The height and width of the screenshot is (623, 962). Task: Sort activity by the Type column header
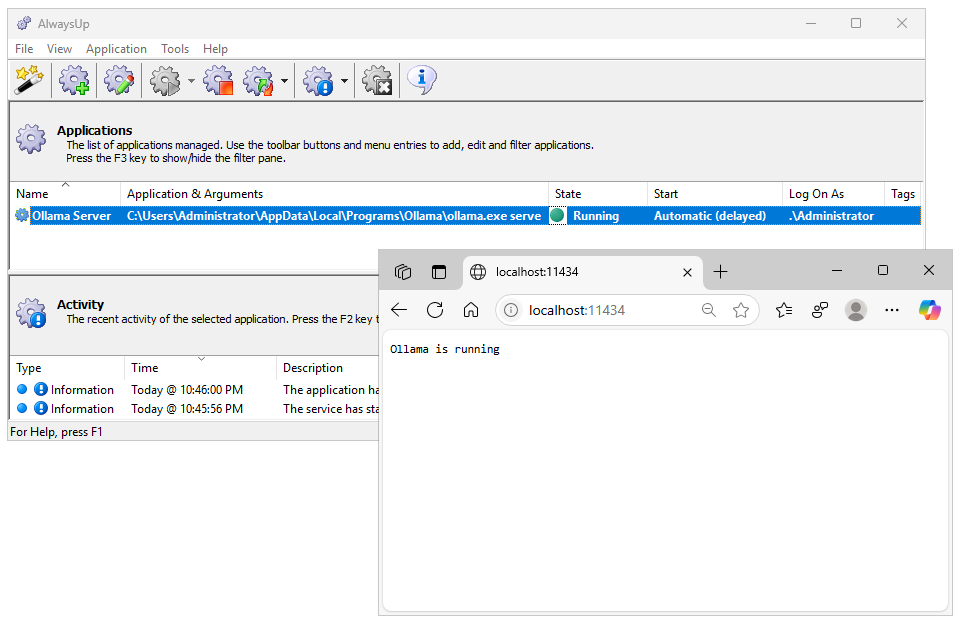[67, 368]
